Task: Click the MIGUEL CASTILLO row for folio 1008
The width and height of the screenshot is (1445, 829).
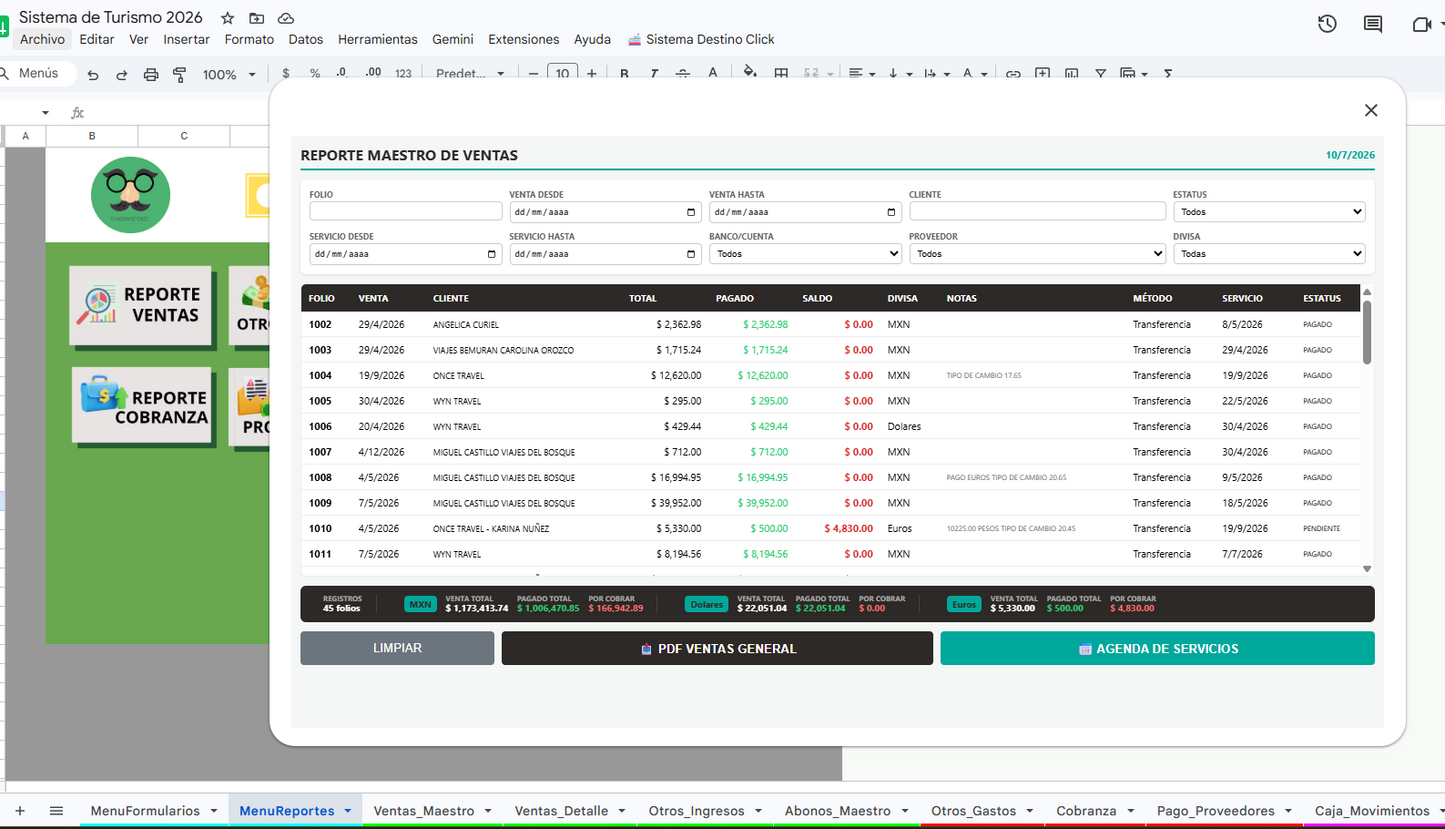Action: point(830,477)
